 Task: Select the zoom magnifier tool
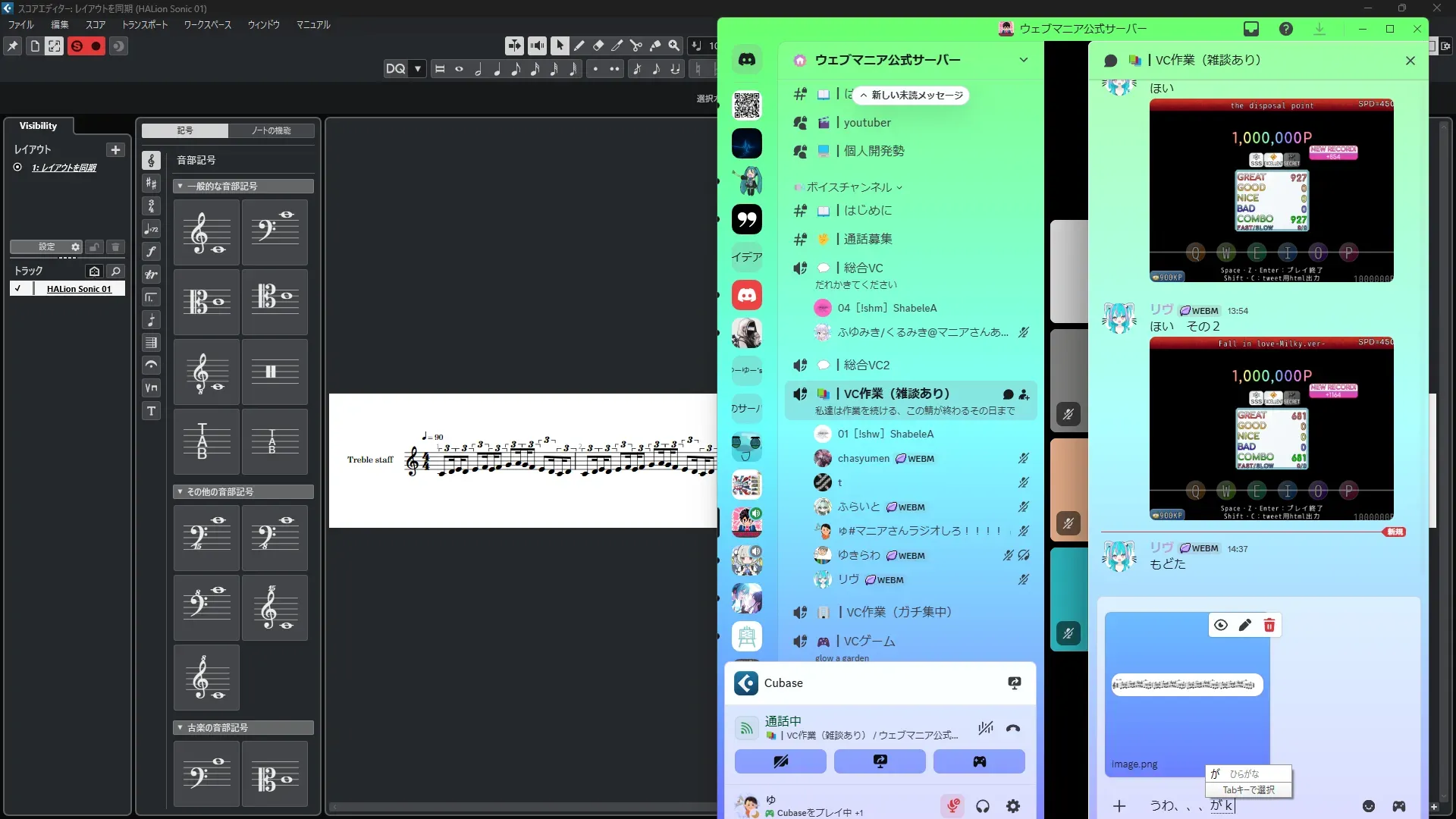click(x=673, y=46)
